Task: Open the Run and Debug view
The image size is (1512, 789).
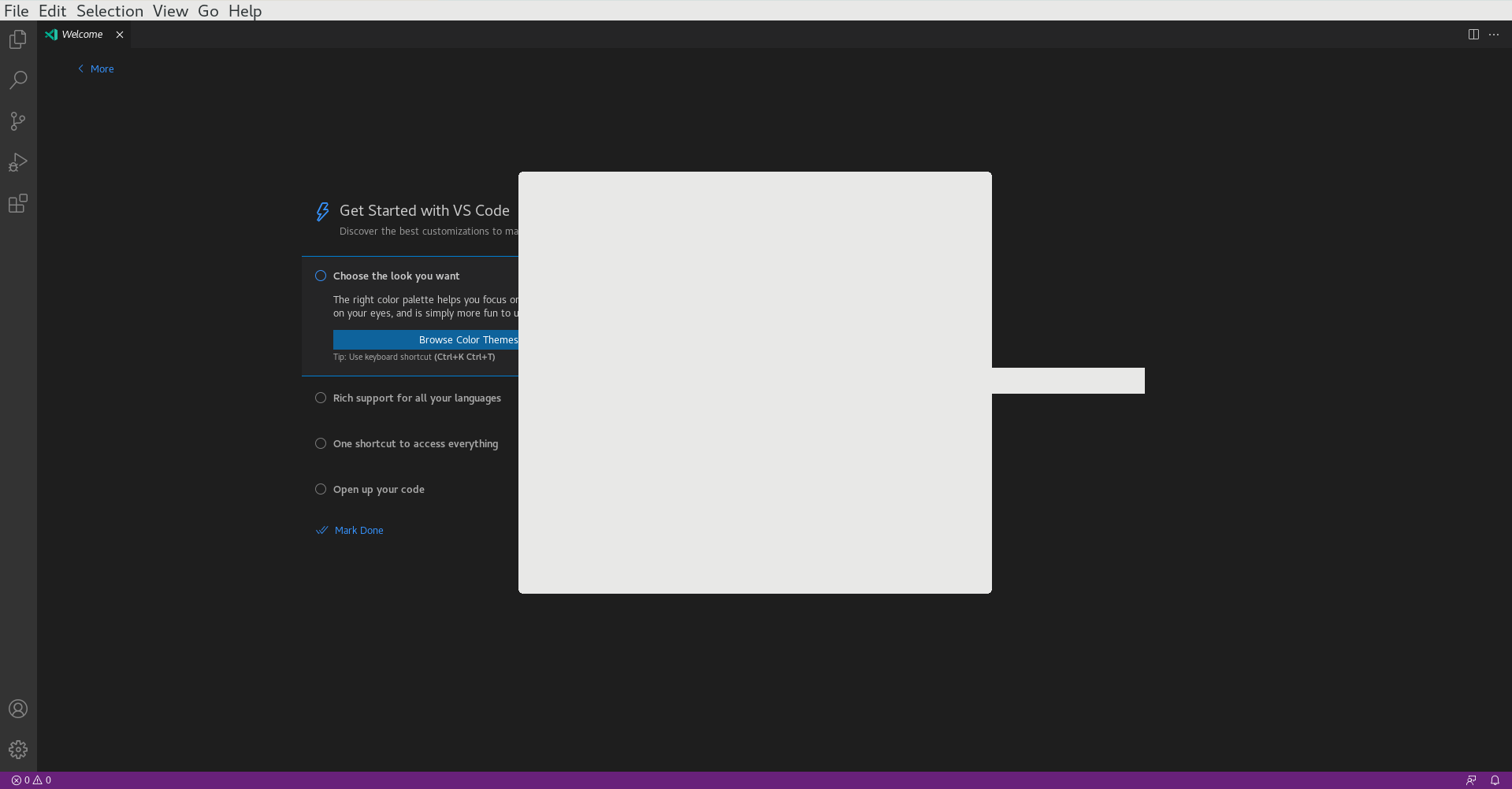Action: coord(17,162)
